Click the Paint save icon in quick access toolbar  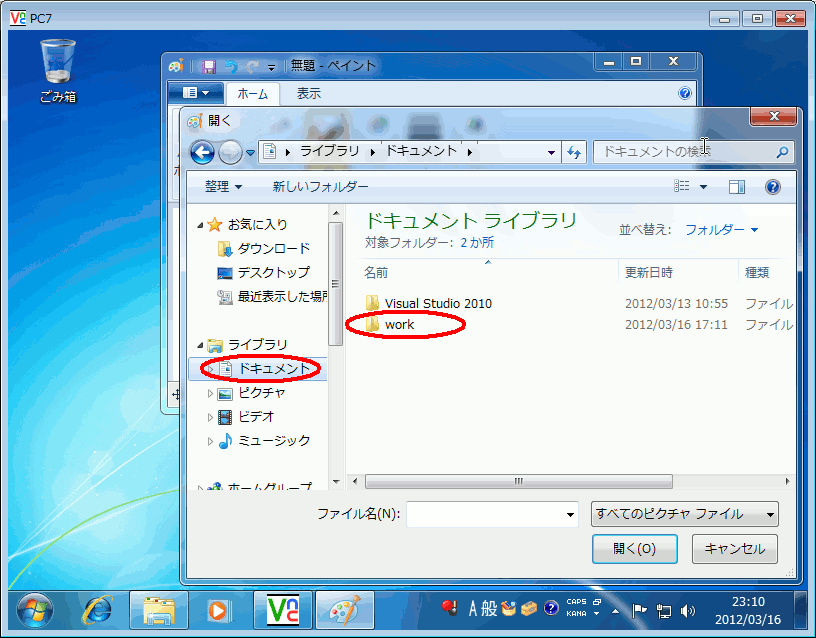pyautogui.click(x=209, y=67)
